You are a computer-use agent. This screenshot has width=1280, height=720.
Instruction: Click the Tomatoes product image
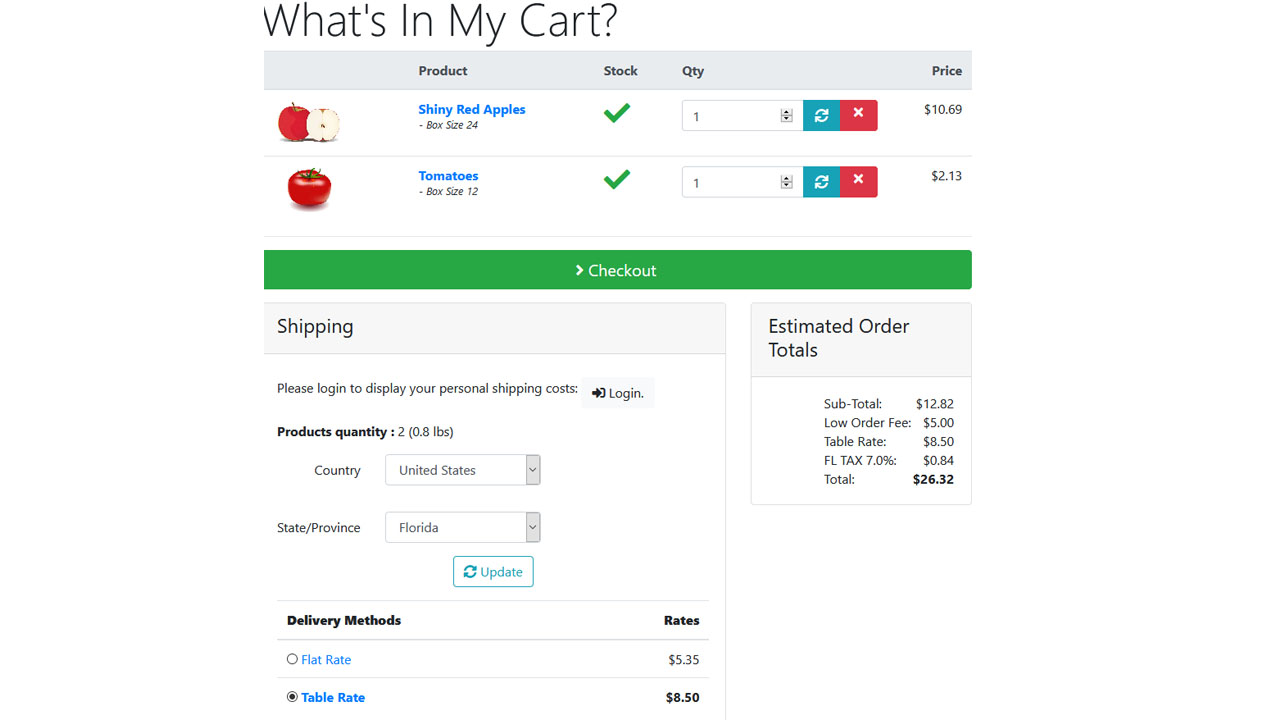pos(309,189)
